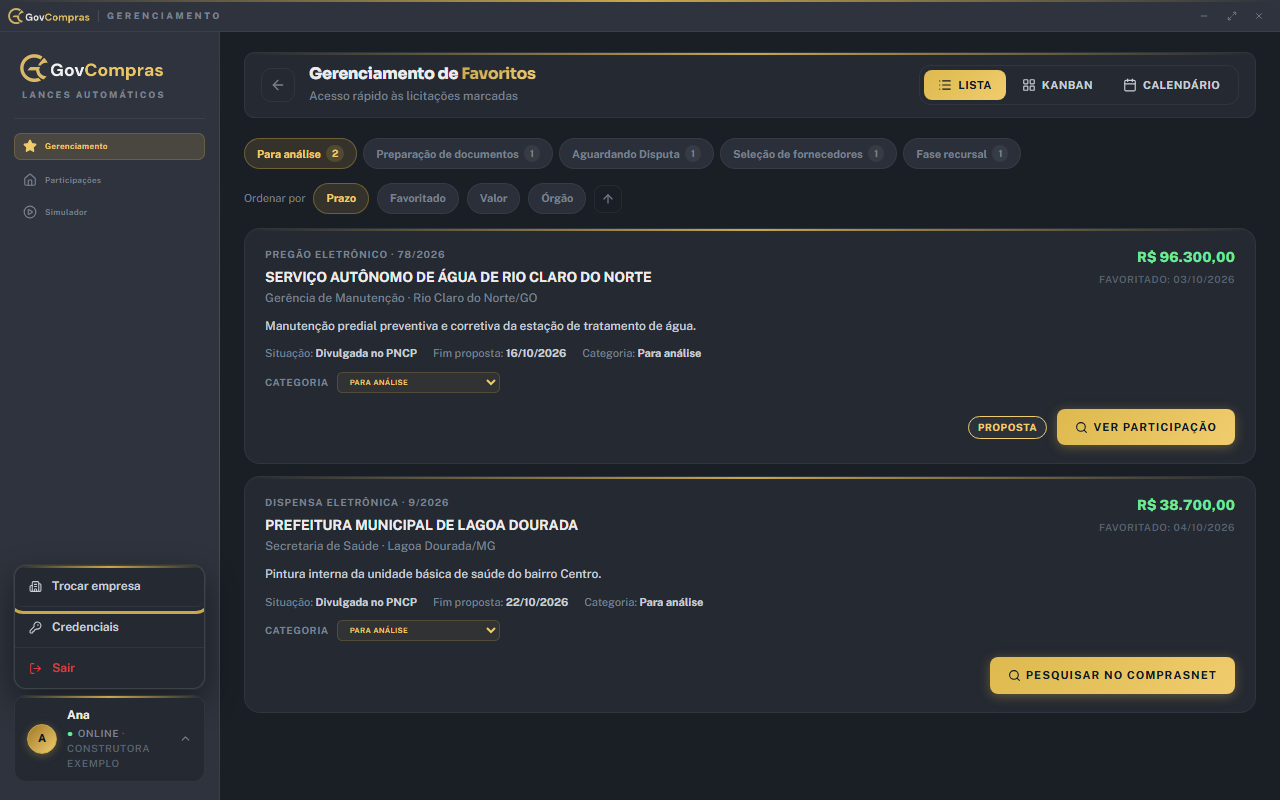The width and height of the screenshot is (1280, 800).
Task: Select the Para análise tab
Action: pos(300,154)
